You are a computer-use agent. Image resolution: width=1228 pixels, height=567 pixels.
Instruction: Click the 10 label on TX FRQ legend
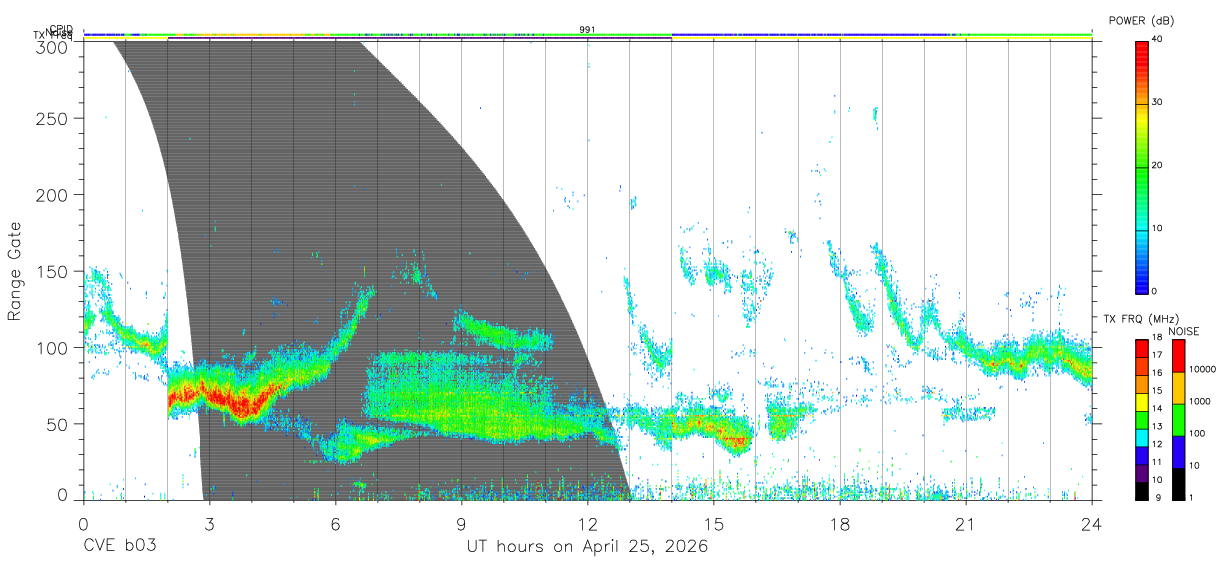point(1157,480)
